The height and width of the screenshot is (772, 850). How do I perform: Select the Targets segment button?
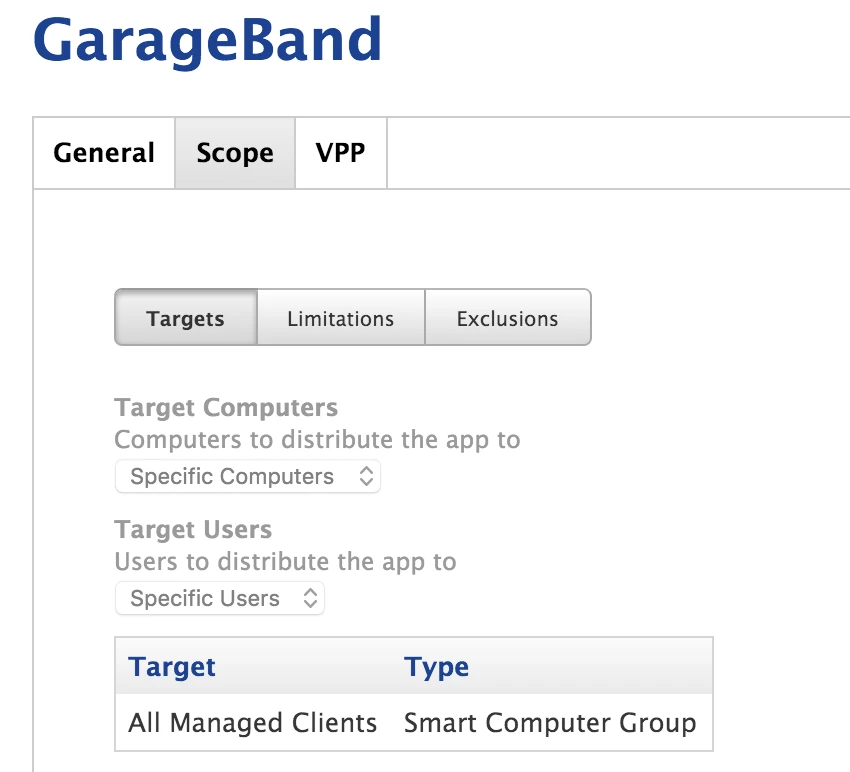(x=186, y=318)
